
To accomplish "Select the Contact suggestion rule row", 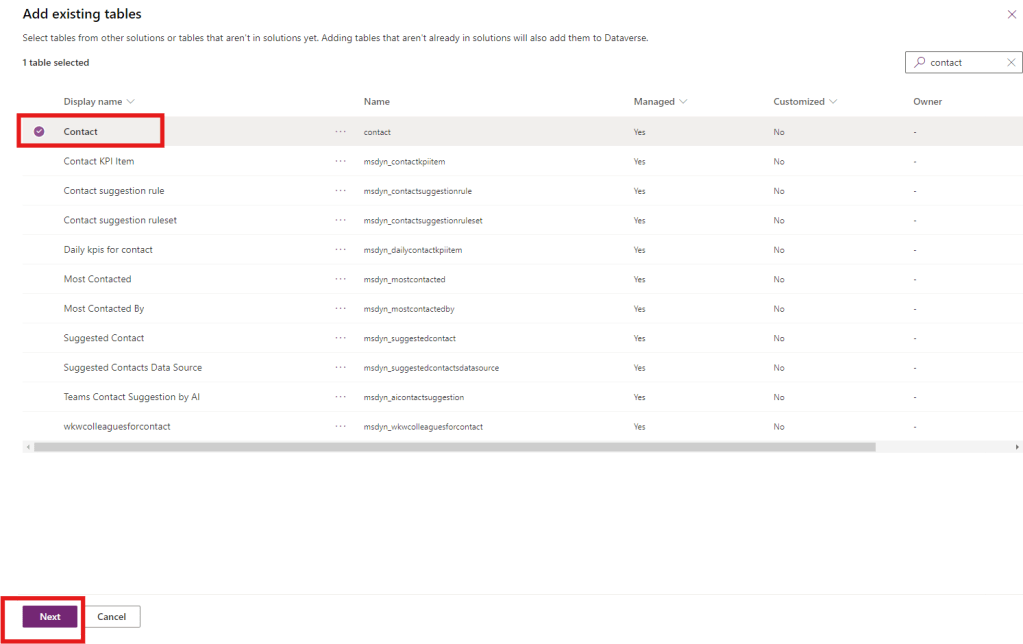I will (113, 191).
